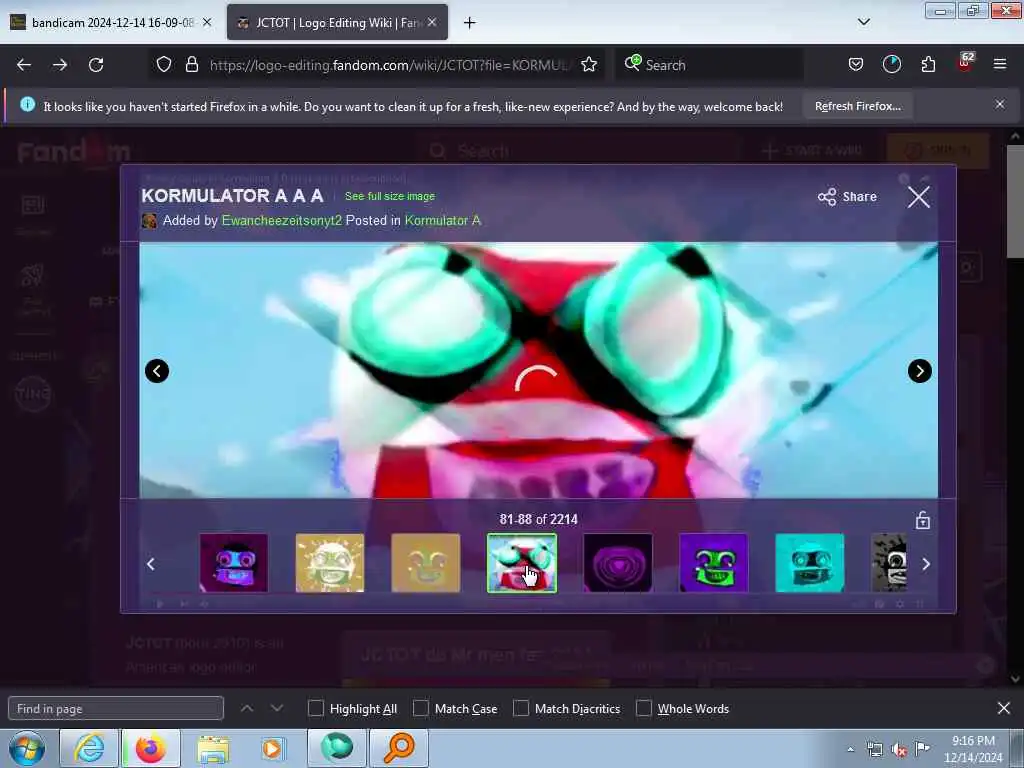Open the magnifier search app in taskbar
Viewport: 1024px width, 768px height.
(399, 748)
